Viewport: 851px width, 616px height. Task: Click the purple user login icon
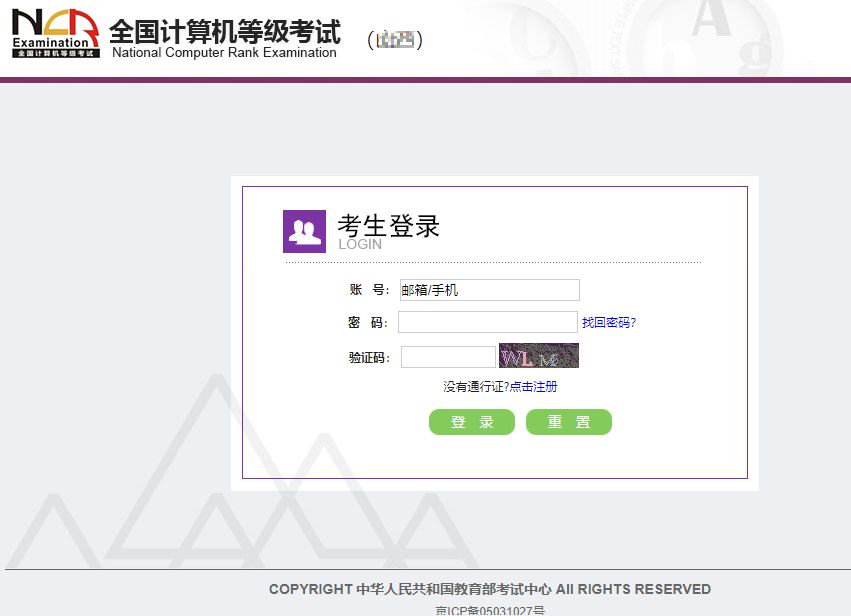coord(304,231)
